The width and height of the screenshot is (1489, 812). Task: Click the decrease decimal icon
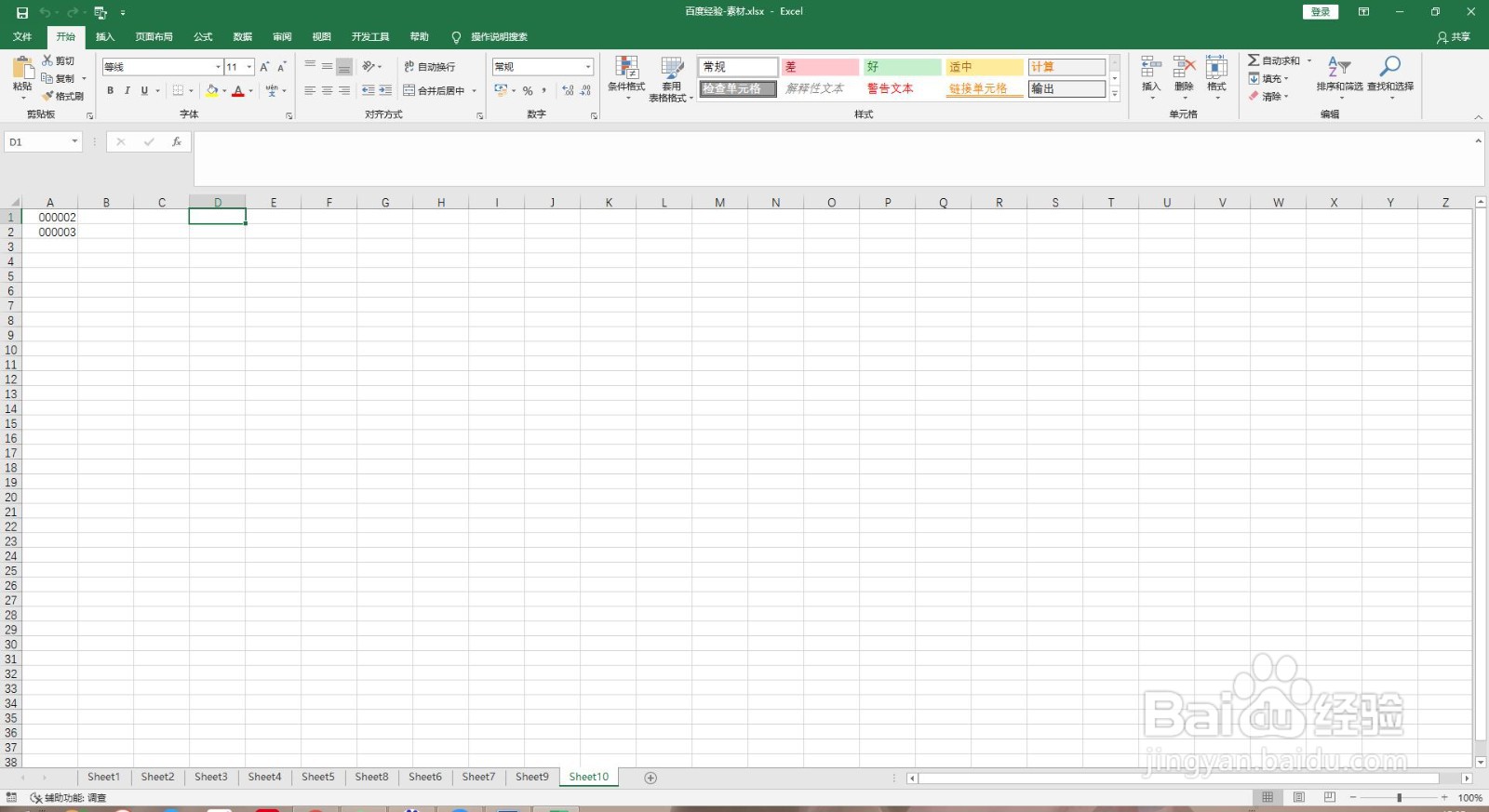pyautogui.click(x=585, y=90)
